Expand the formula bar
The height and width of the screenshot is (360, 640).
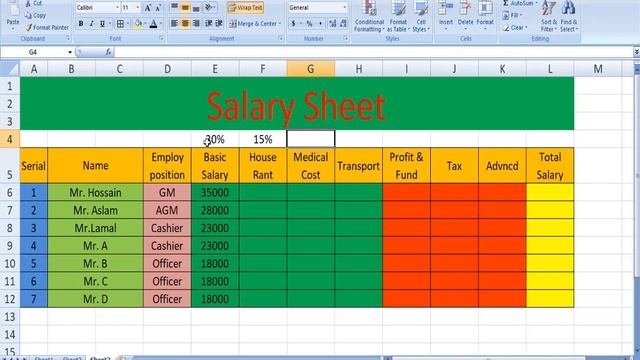(636, 52)
